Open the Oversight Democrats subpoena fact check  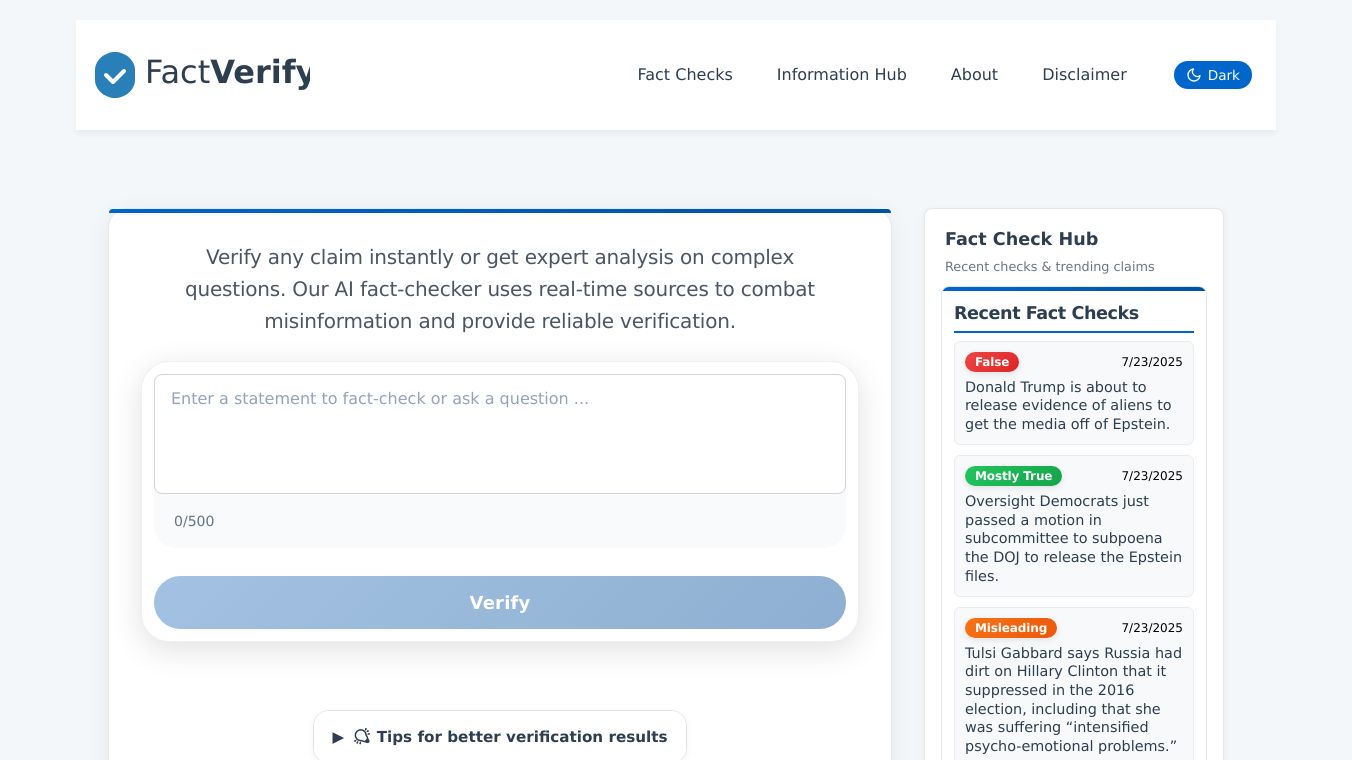[1073, 538]
